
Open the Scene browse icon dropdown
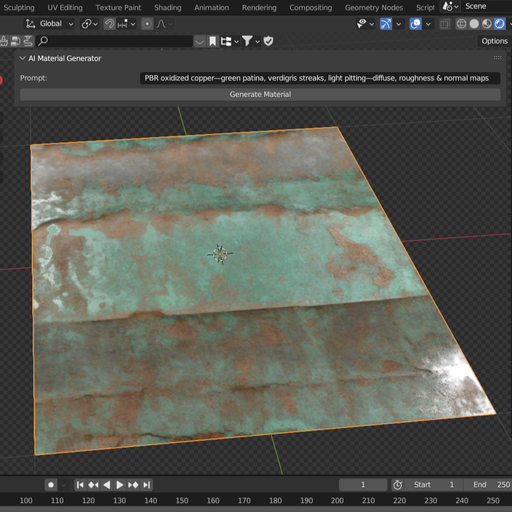(x=451, y=6)
